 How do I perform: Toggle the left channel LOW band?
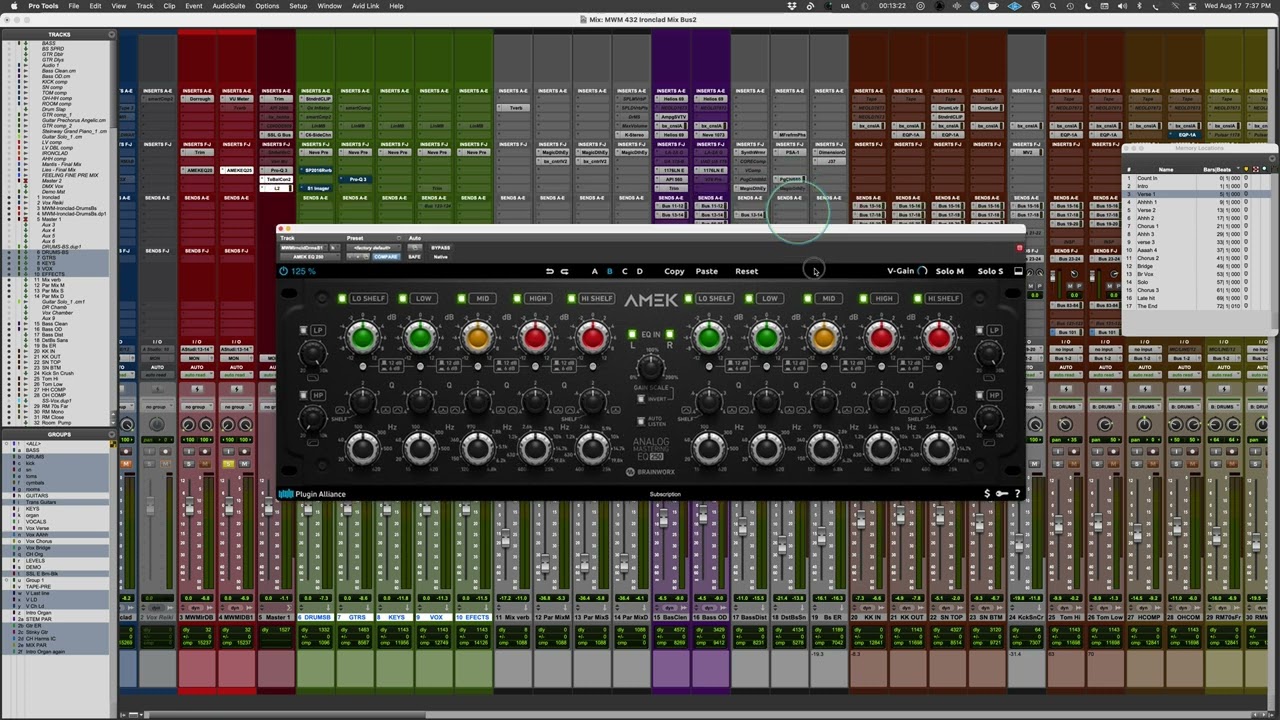404,298
